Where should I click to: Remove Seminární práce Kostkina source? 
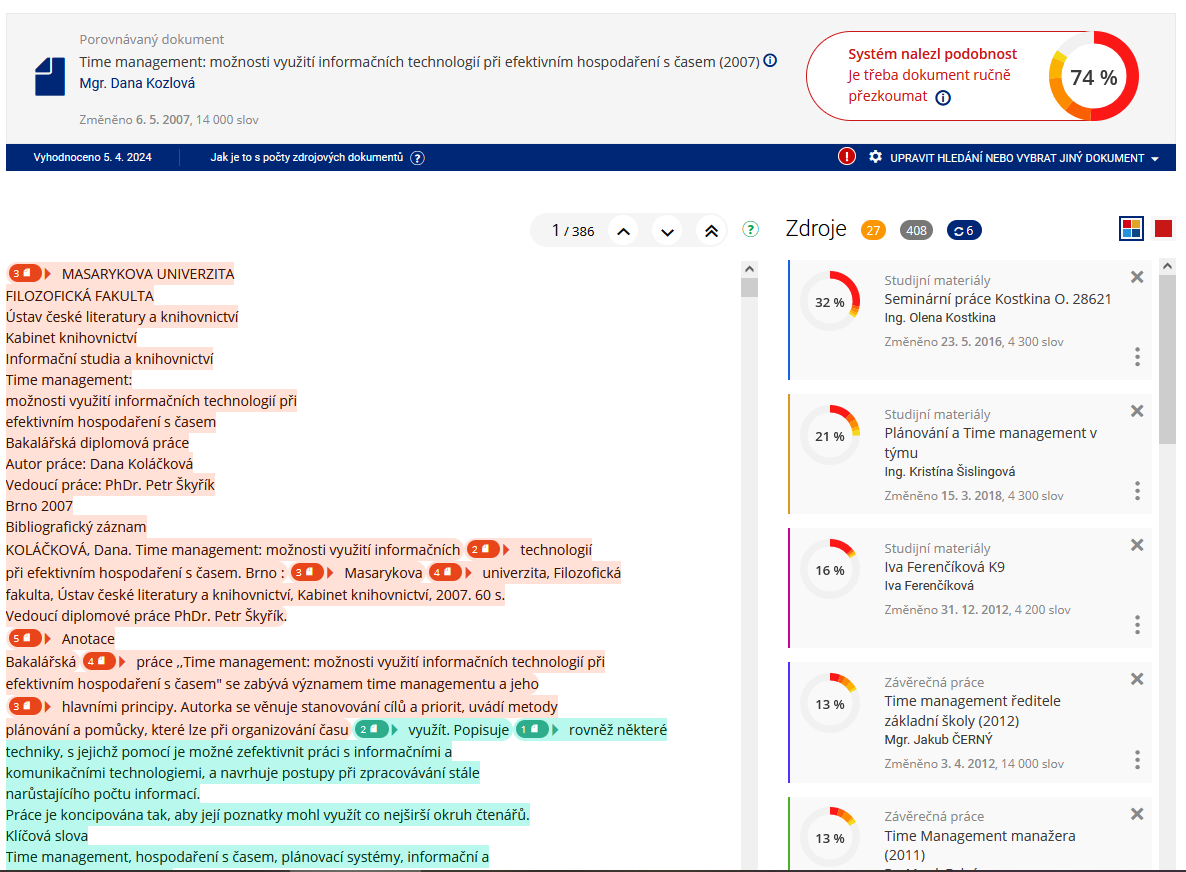click(1137, 278)
